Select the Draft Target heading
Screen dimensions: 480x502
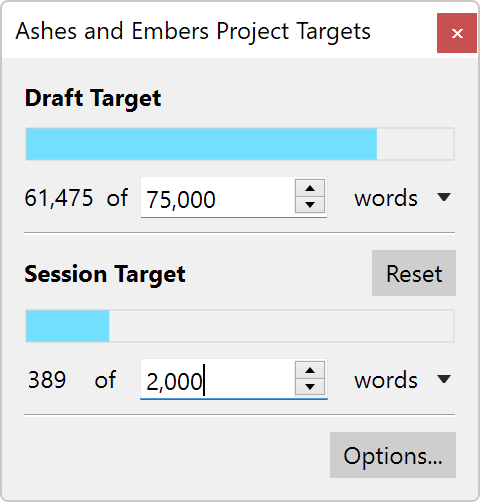tap(93, 99)
